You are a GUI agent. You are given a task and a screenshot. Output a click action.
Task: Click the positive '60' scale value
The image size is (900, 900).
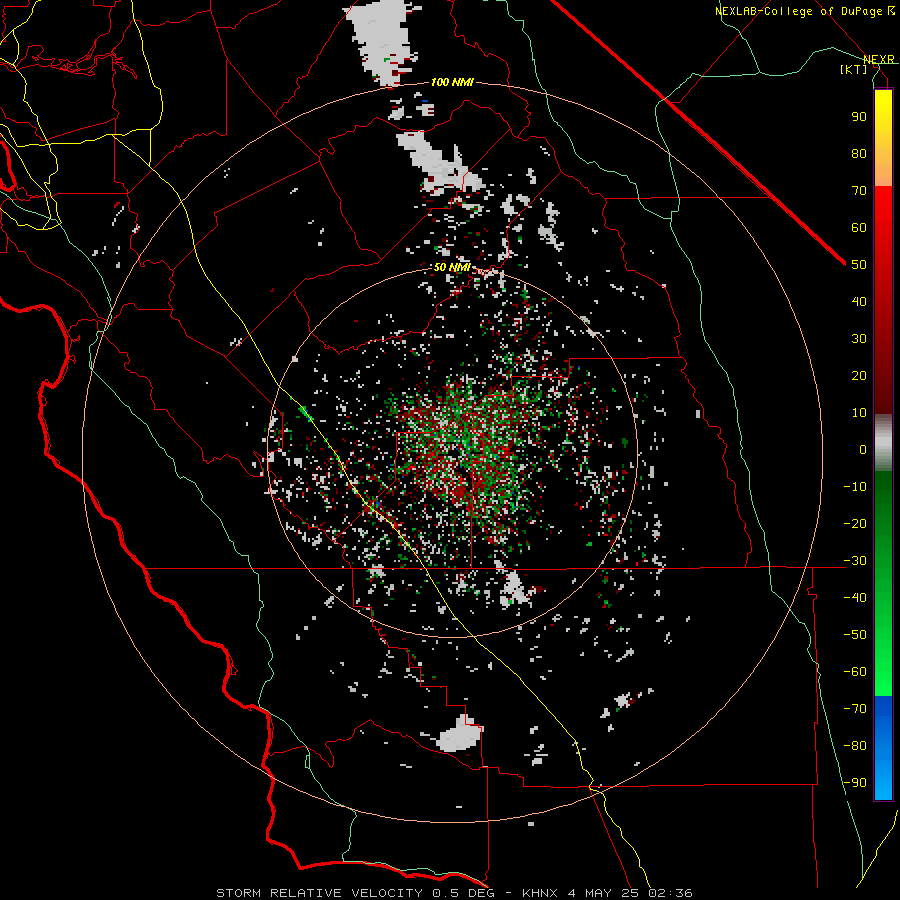click(x=859, y=227)
